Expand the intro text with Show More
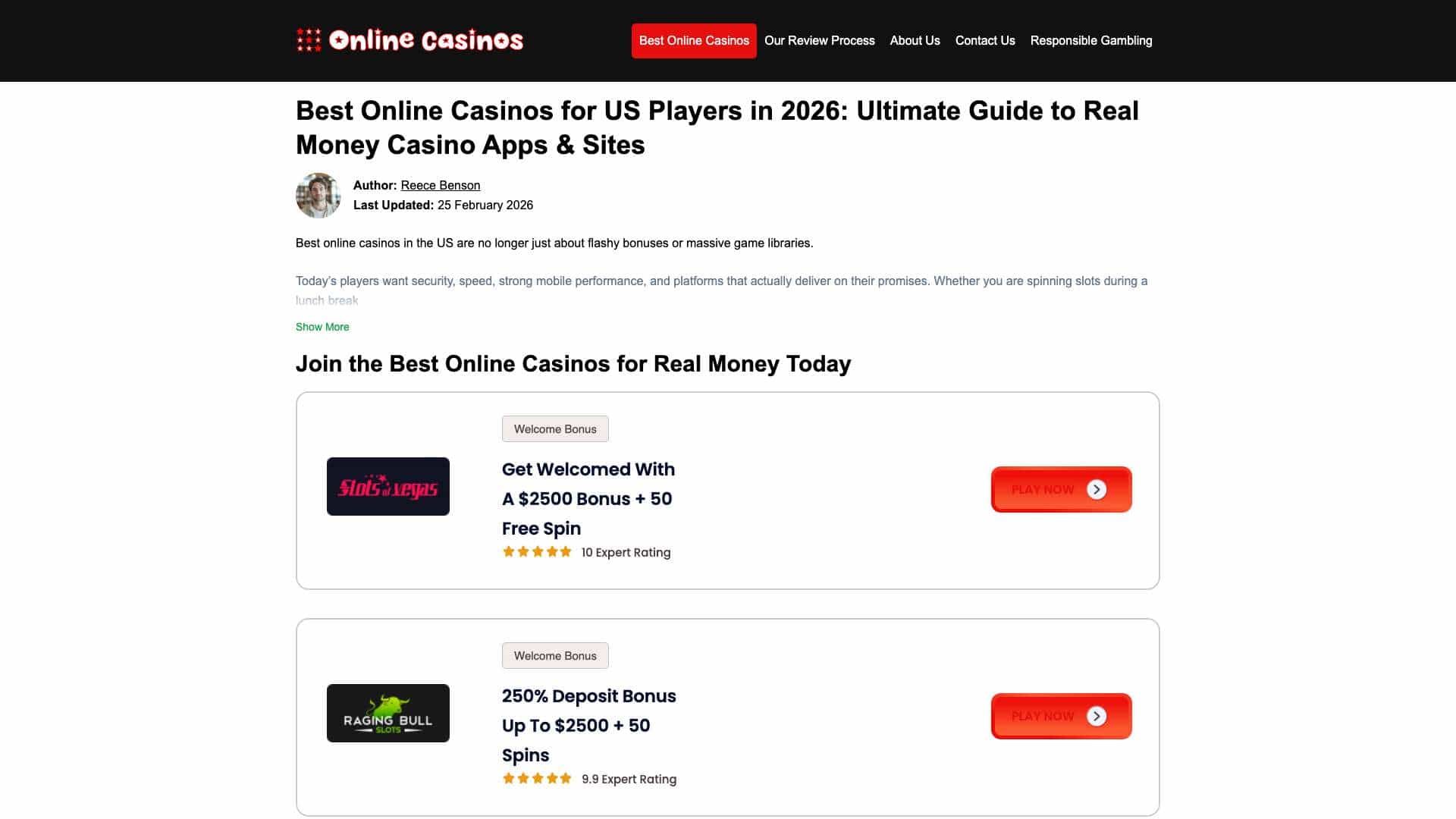Screen dimensions: 1456x819 322,327
